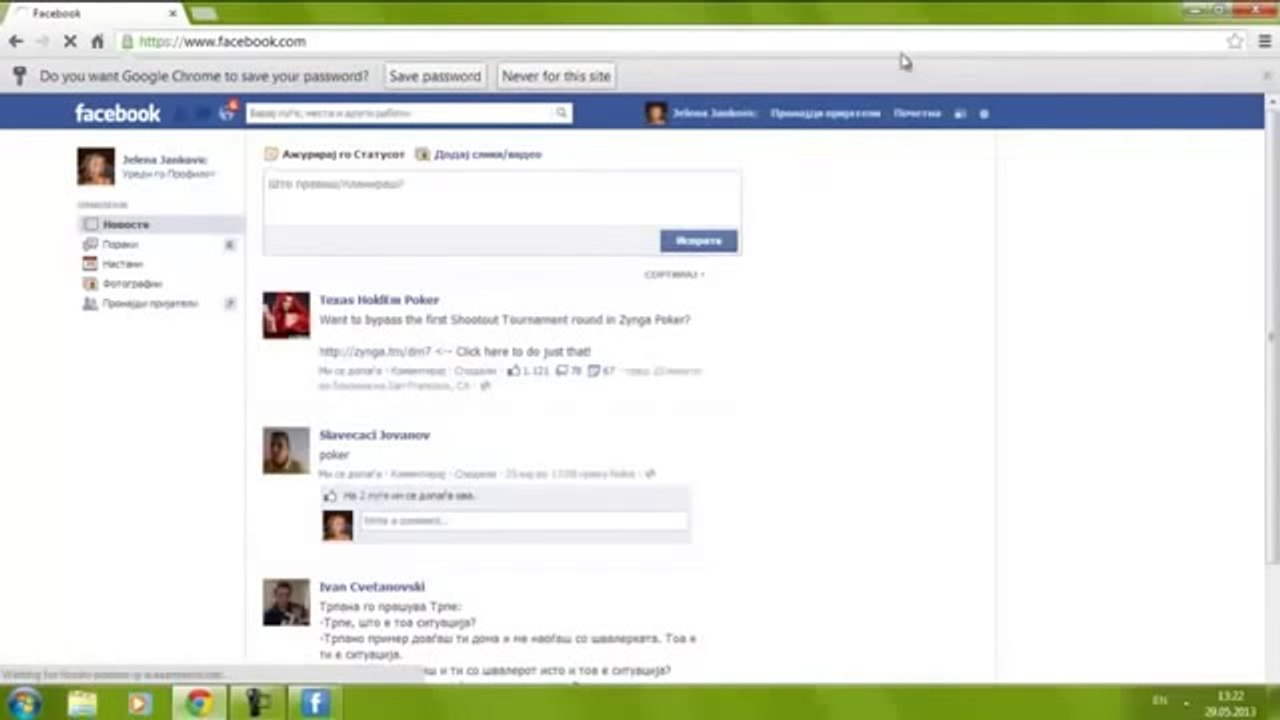
Task: Select News feed (Новости) in sidebar
Action: click(161, 225)
